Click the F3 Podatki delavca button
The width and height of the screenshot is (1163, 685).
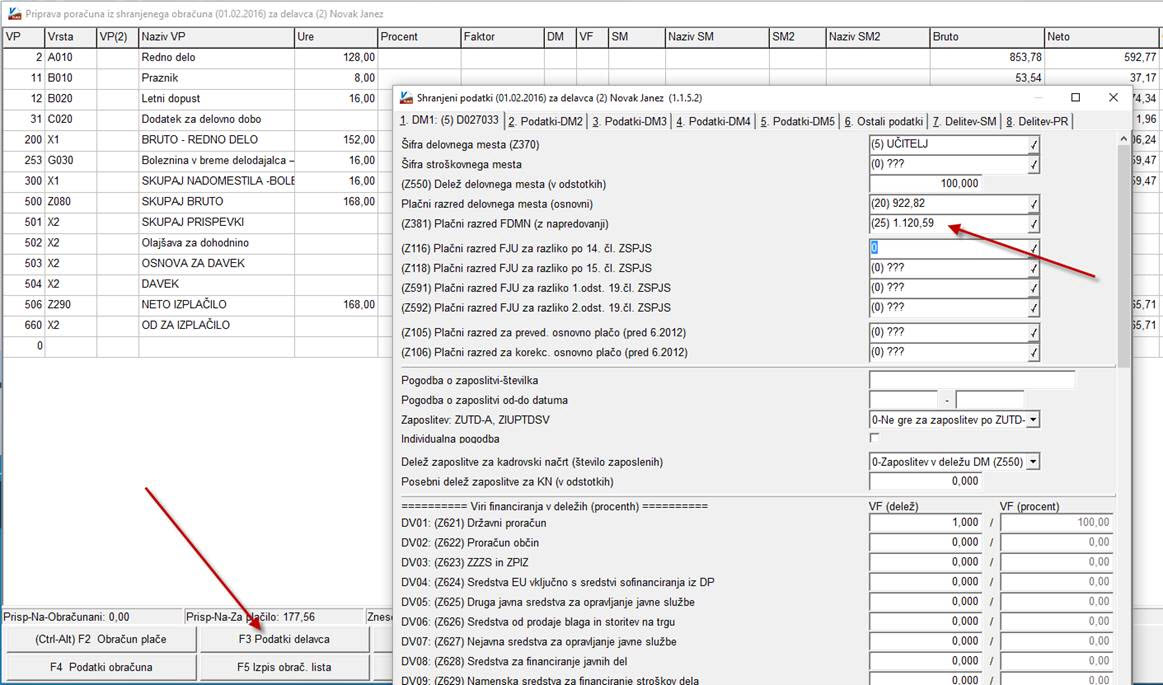284,639
